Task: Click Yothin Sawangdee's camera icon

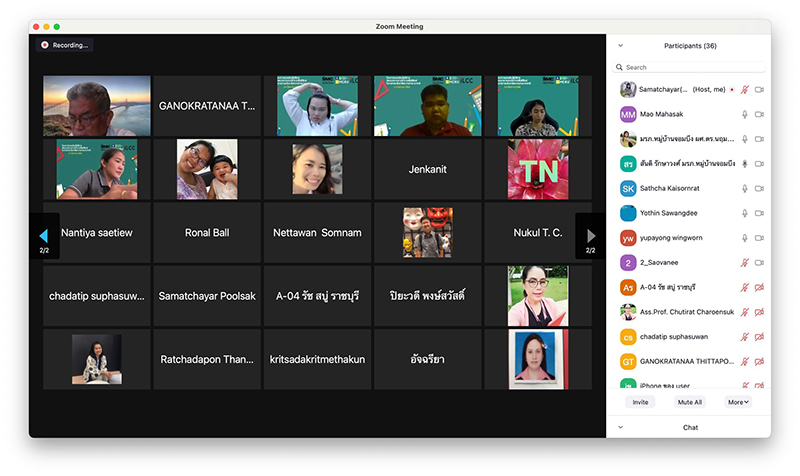Action: pos(759,213)
